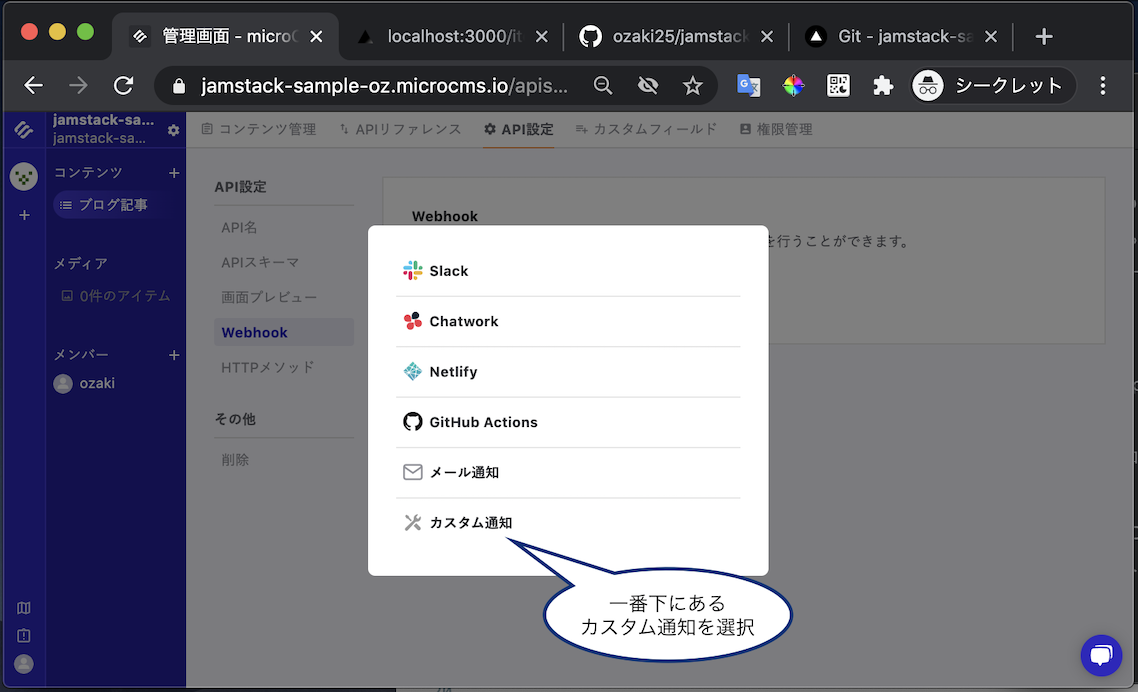Select メール通知 webhook option
This screenshot has height=692, width=1138.
568,473
